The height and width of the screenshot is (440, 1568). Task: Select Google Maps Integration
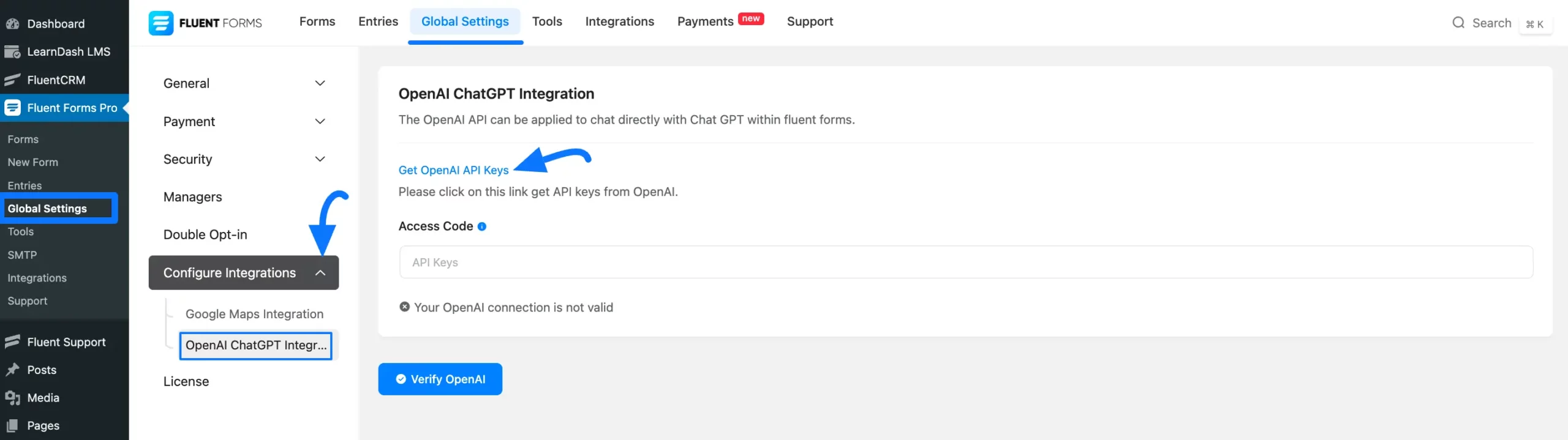pos(254,314)
